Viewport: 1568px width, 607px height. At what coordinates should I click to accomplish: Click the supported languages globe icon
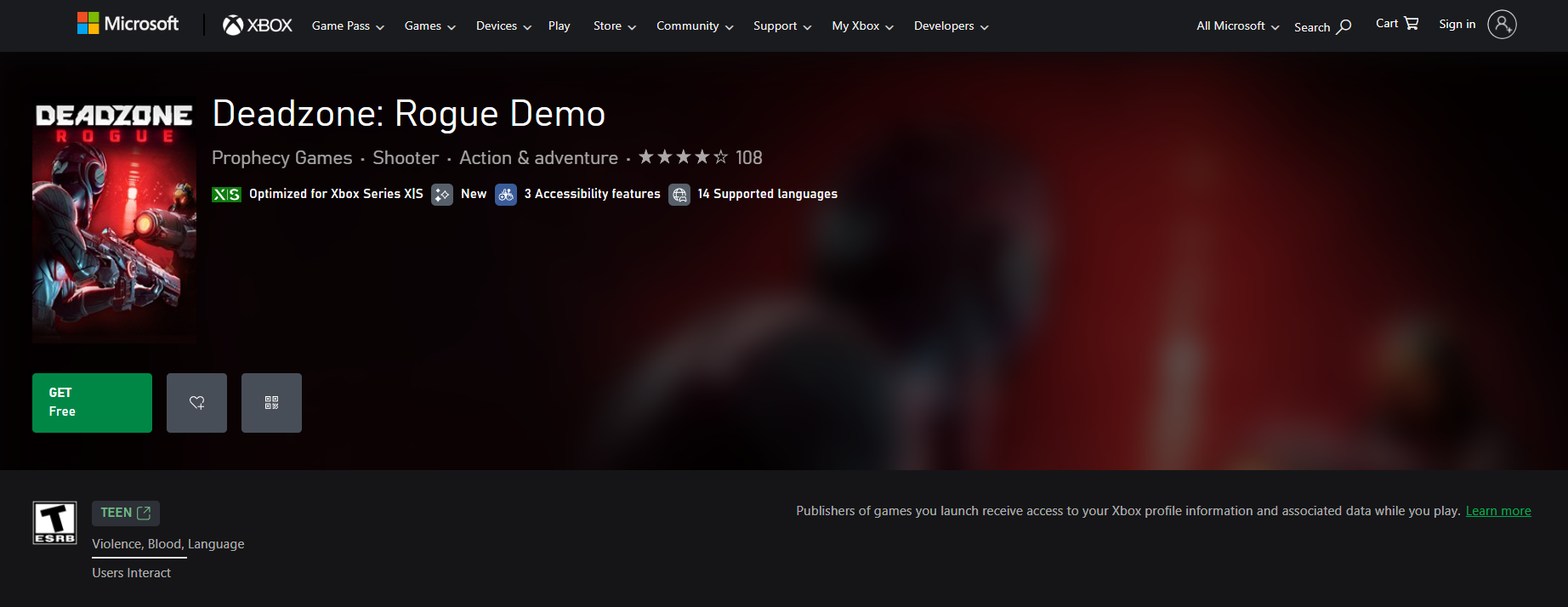click(679, 195)
